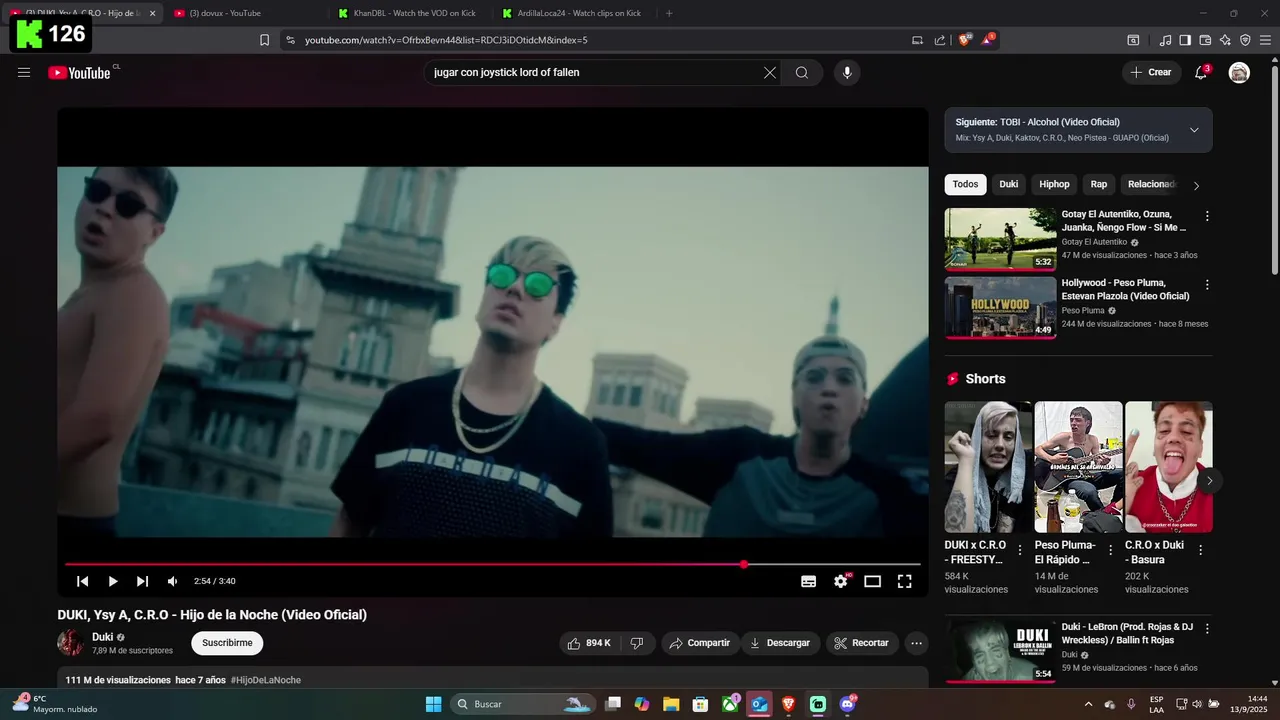Click the magnifier search button
The height and width of the screenshot is (720, 1280).
802,72
